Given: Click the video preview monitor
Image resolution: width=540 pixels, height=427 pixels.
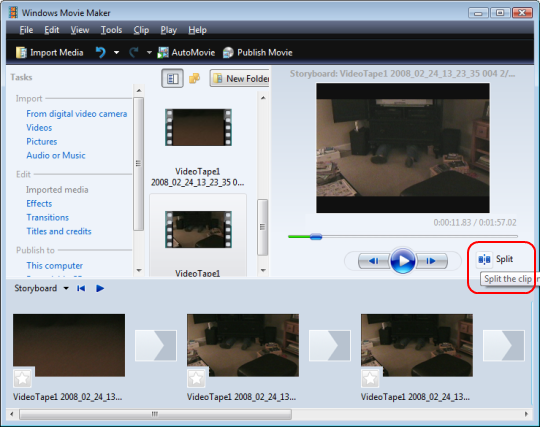Looking at the screenshot, I should [x=403, y=148].
